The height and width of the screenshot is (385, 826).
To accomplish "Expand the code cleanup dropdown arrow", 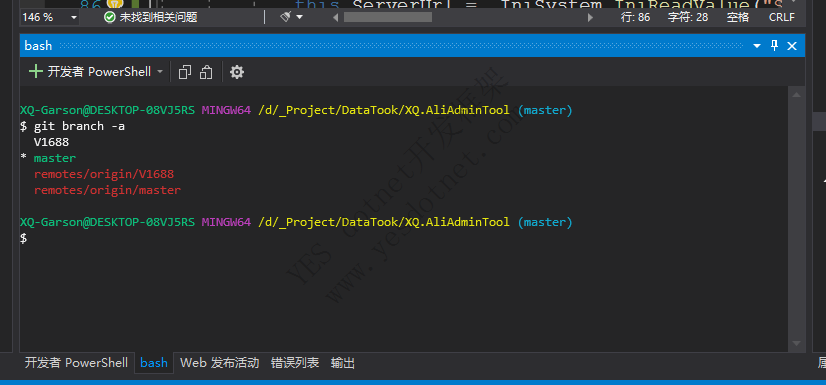I will coord(300,17).
